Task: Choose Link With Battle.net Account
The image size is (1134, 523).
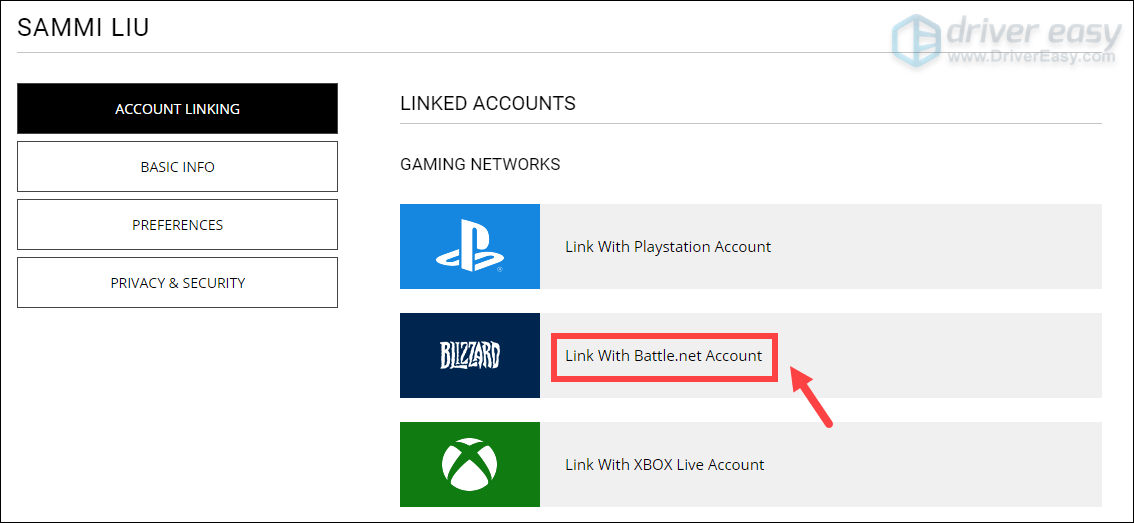Action: coord(663,356)
